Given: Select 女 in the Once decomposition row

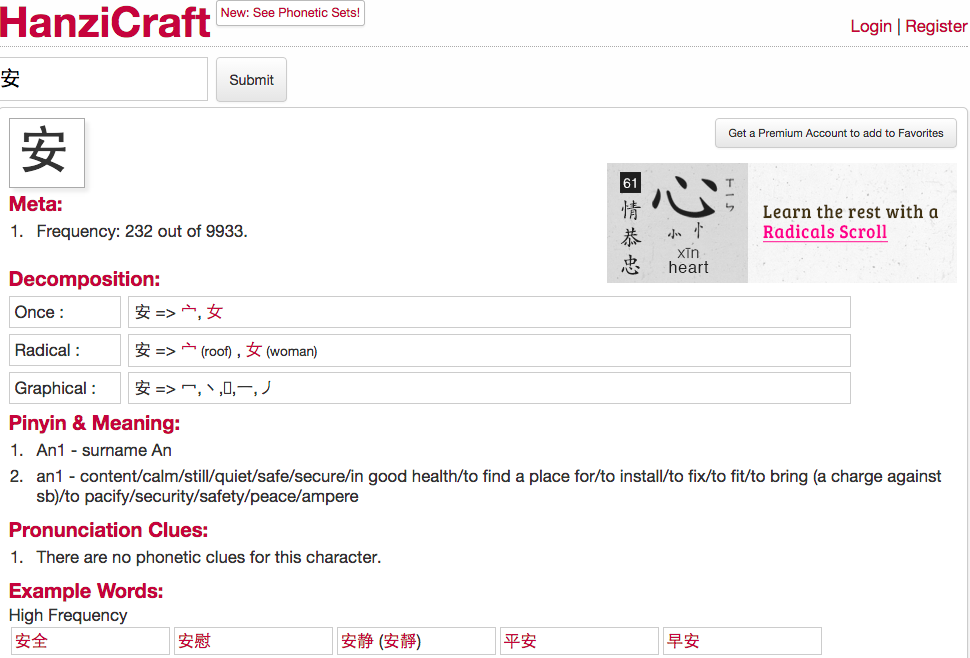Looking at the screenshot, I should pos(214,312).
